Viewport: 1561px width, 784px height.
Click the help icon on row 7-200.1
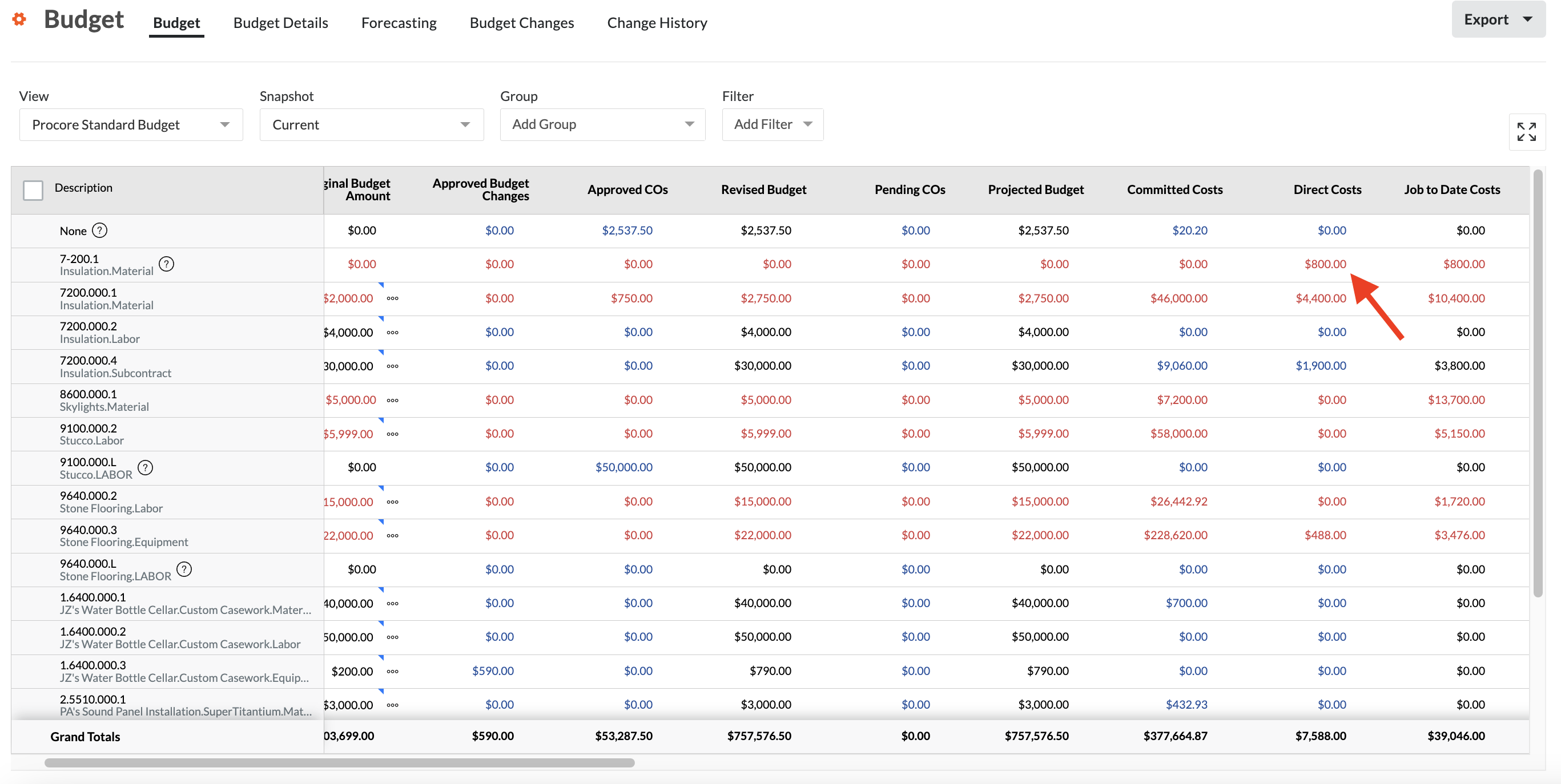tap(169, 263)
